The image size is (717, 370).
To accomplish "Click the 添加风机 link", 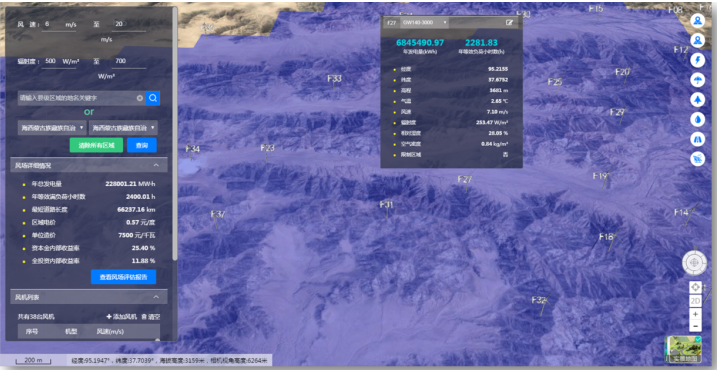I will tap(121, 316).
